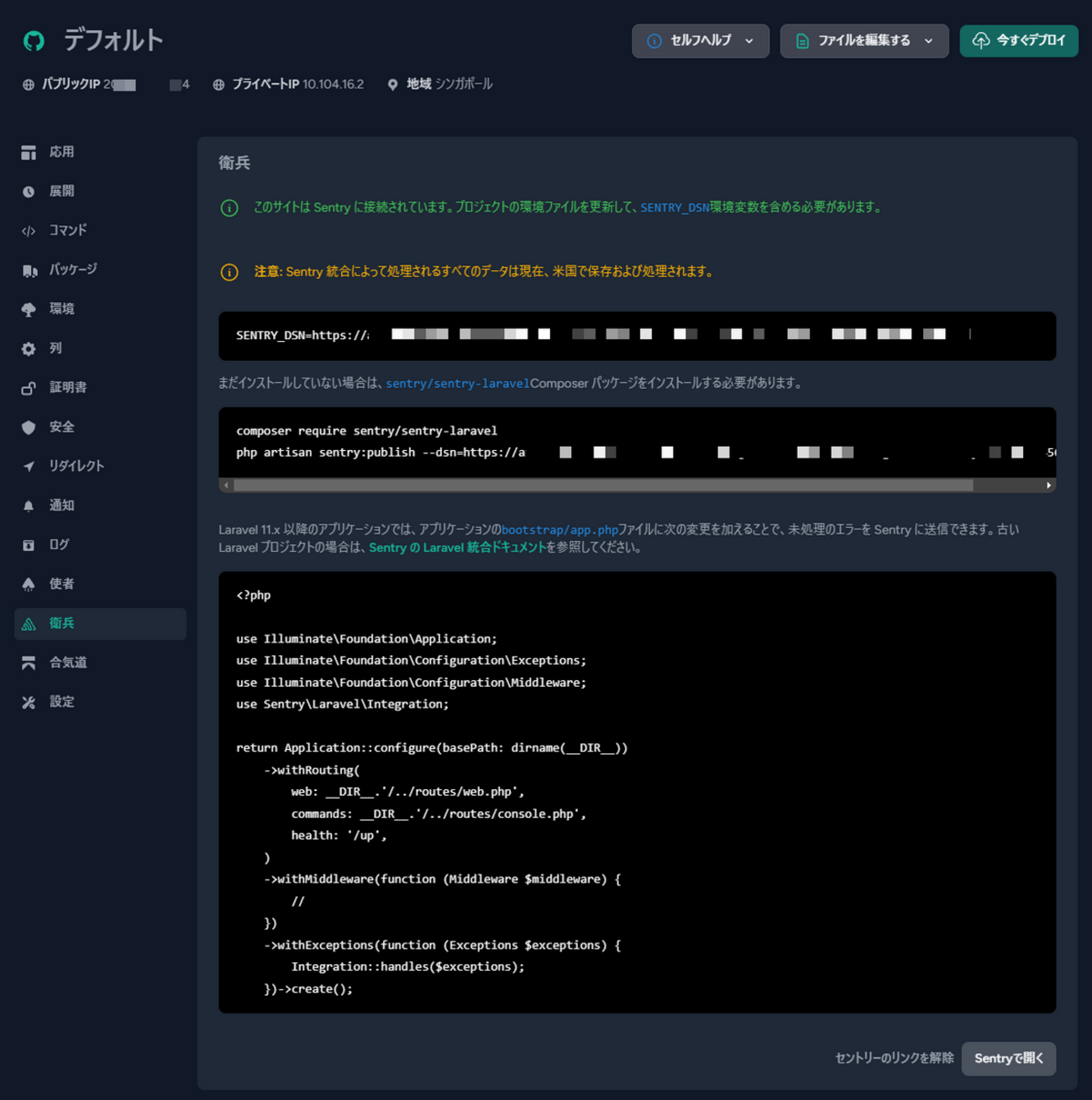Click the globe icon next to パブリックIP
The width and height of the screenshot is (1092, 1100).
pos(29,85)
